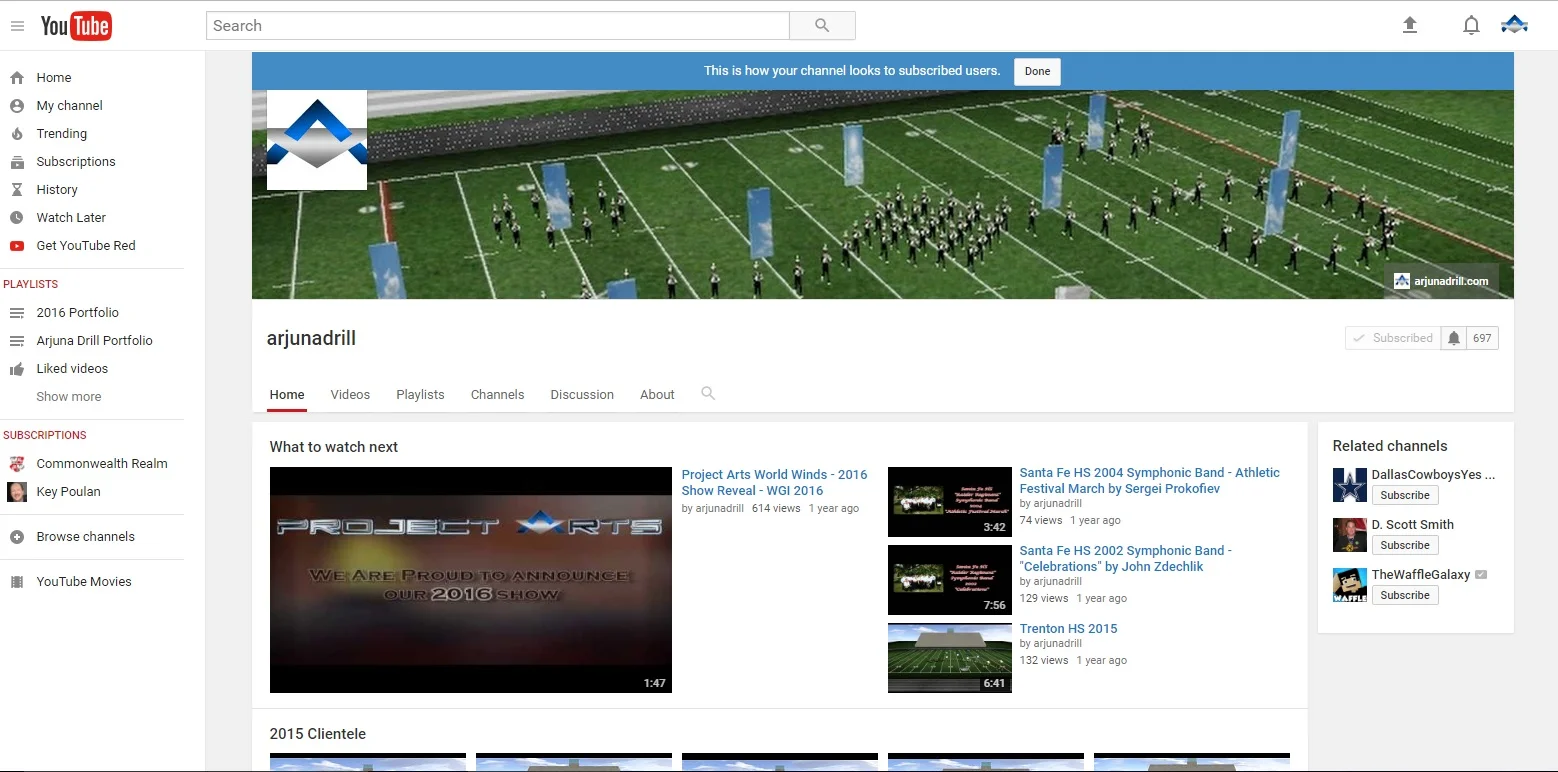Subscribe to TheWaffleGalaxy channel
Image resolution: width=1558 pixels, height=772 pixels.
tap(1405, 595)
